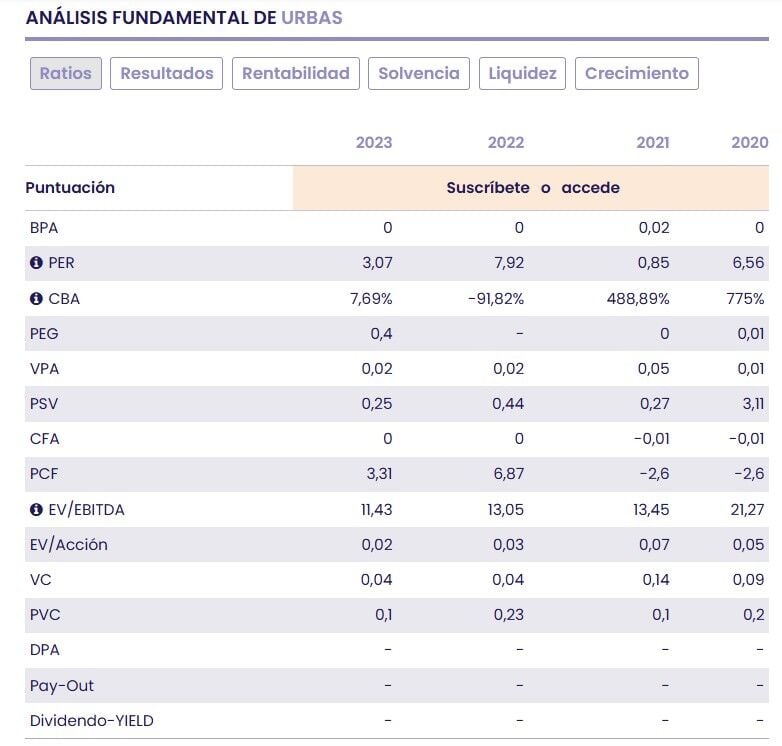The image size is (782, 746).
Task: Click the accede link
Action: [x=590, y=188]
